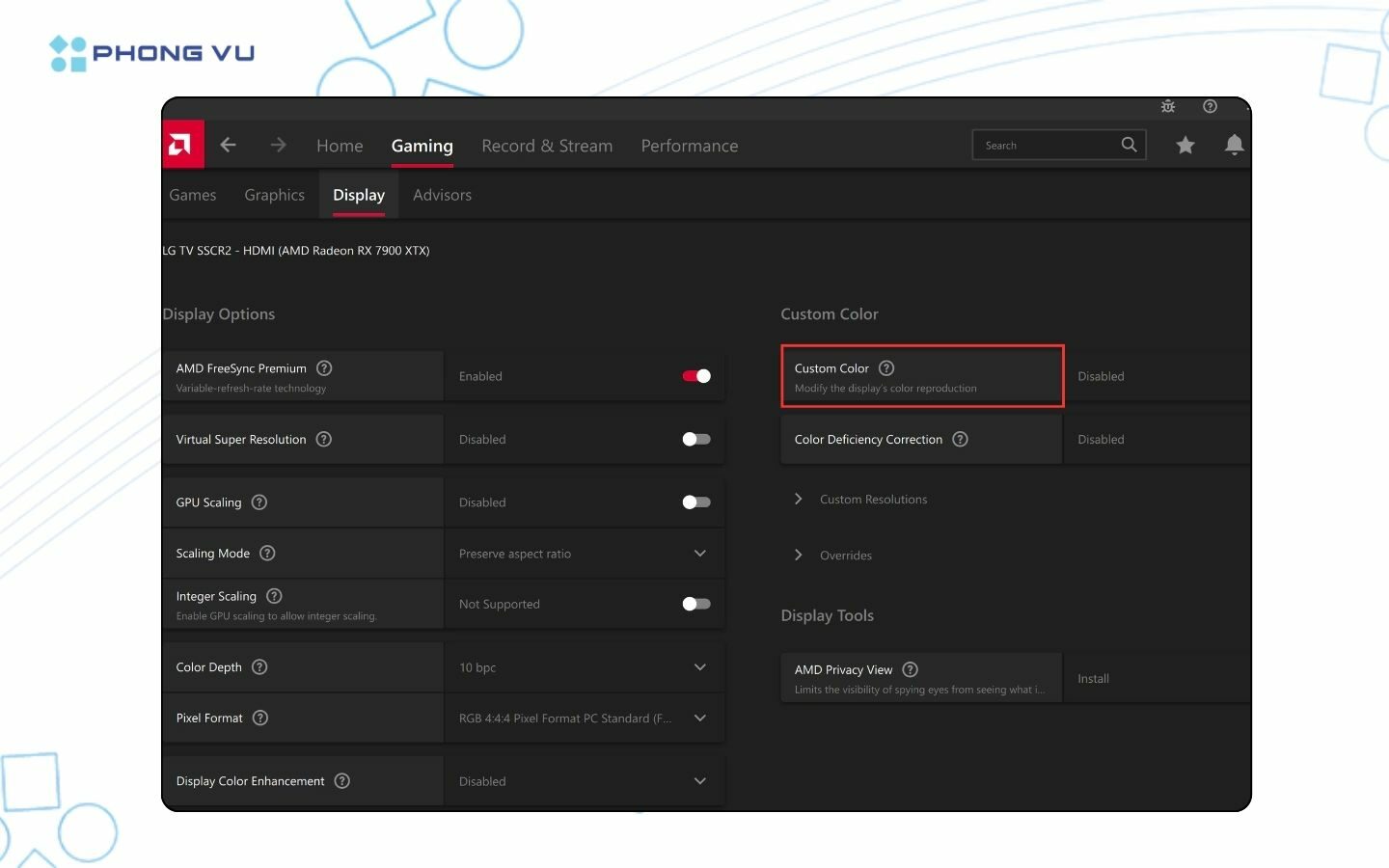This screenshot has width=1389, height=868.
Task: Show help for Pixel Format
Action: (x=260, y=718)
